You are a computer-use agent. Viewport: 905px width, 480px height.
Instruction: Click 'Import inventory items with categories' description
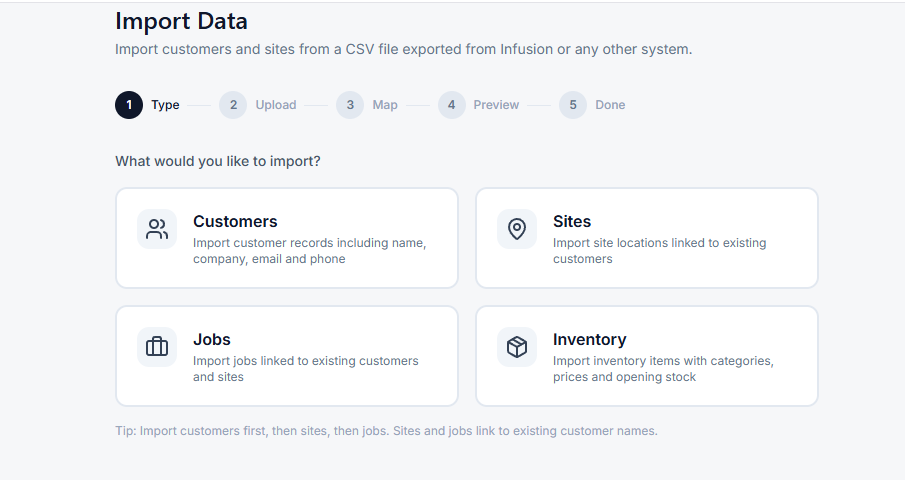tap(663, 369)
